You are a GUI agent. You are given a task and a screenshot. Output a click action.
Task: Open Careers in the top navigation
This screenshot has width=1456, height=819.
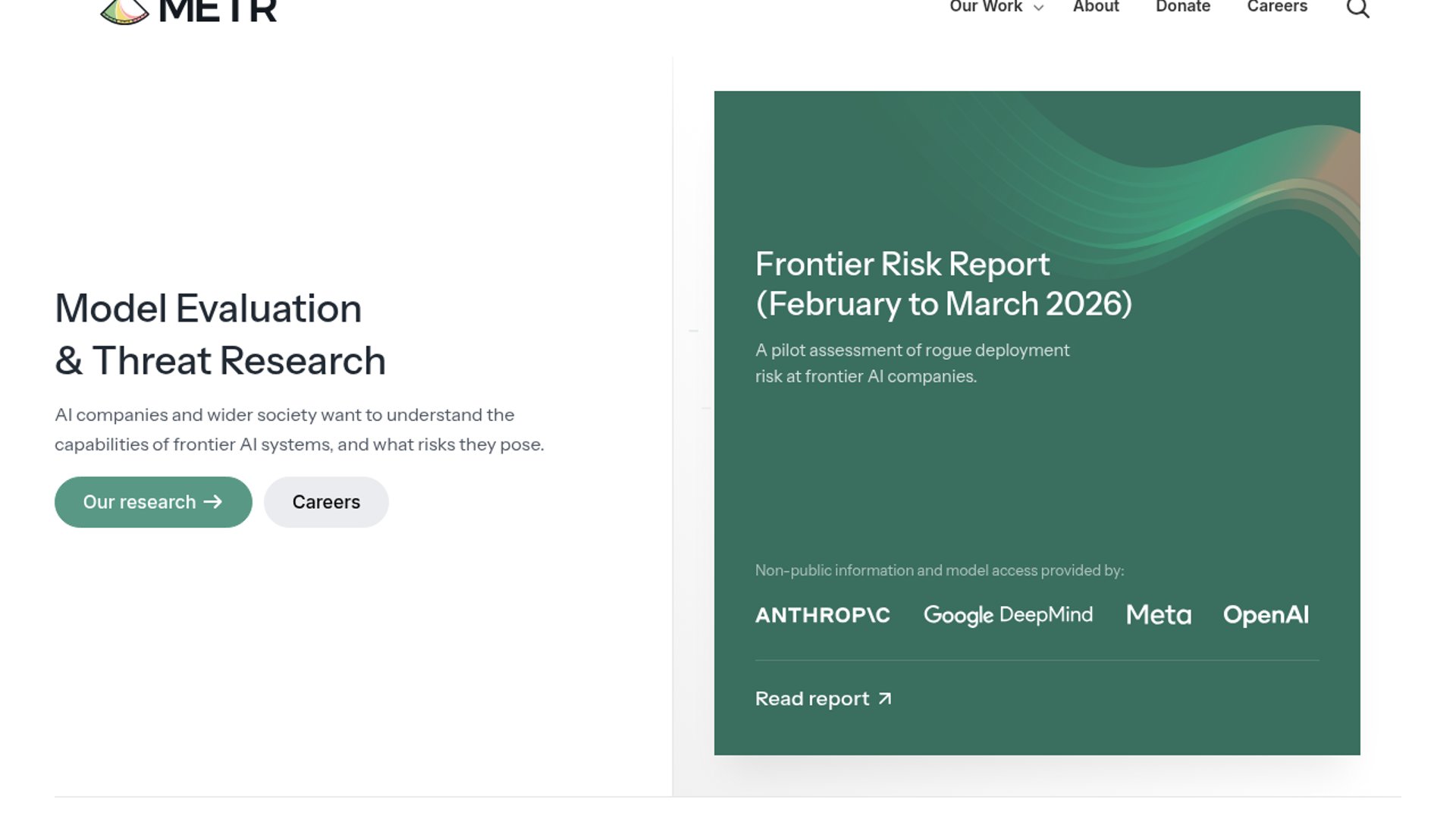tap(1277, 7)
